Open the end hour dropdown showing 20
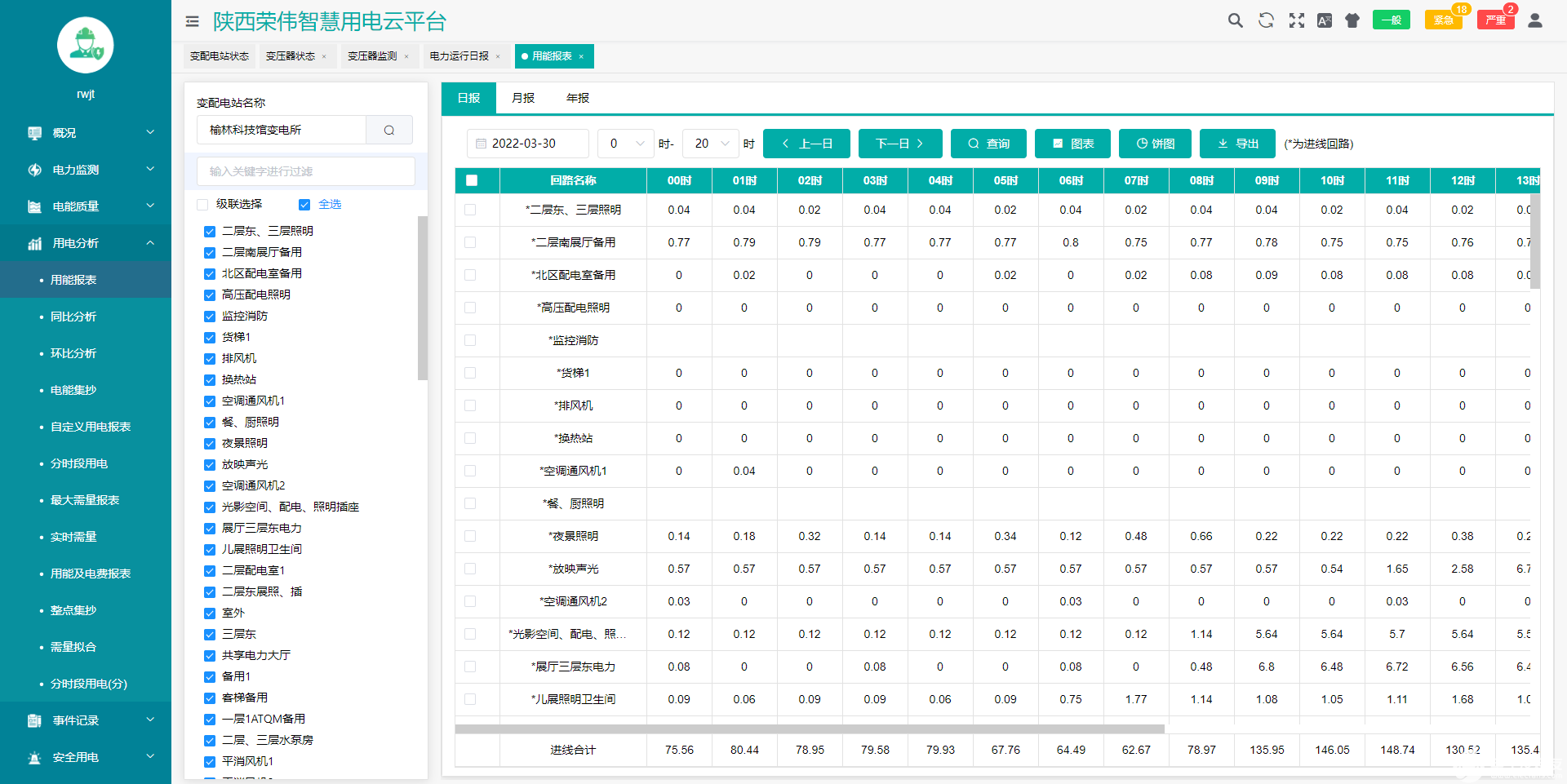 click(710, 144)
